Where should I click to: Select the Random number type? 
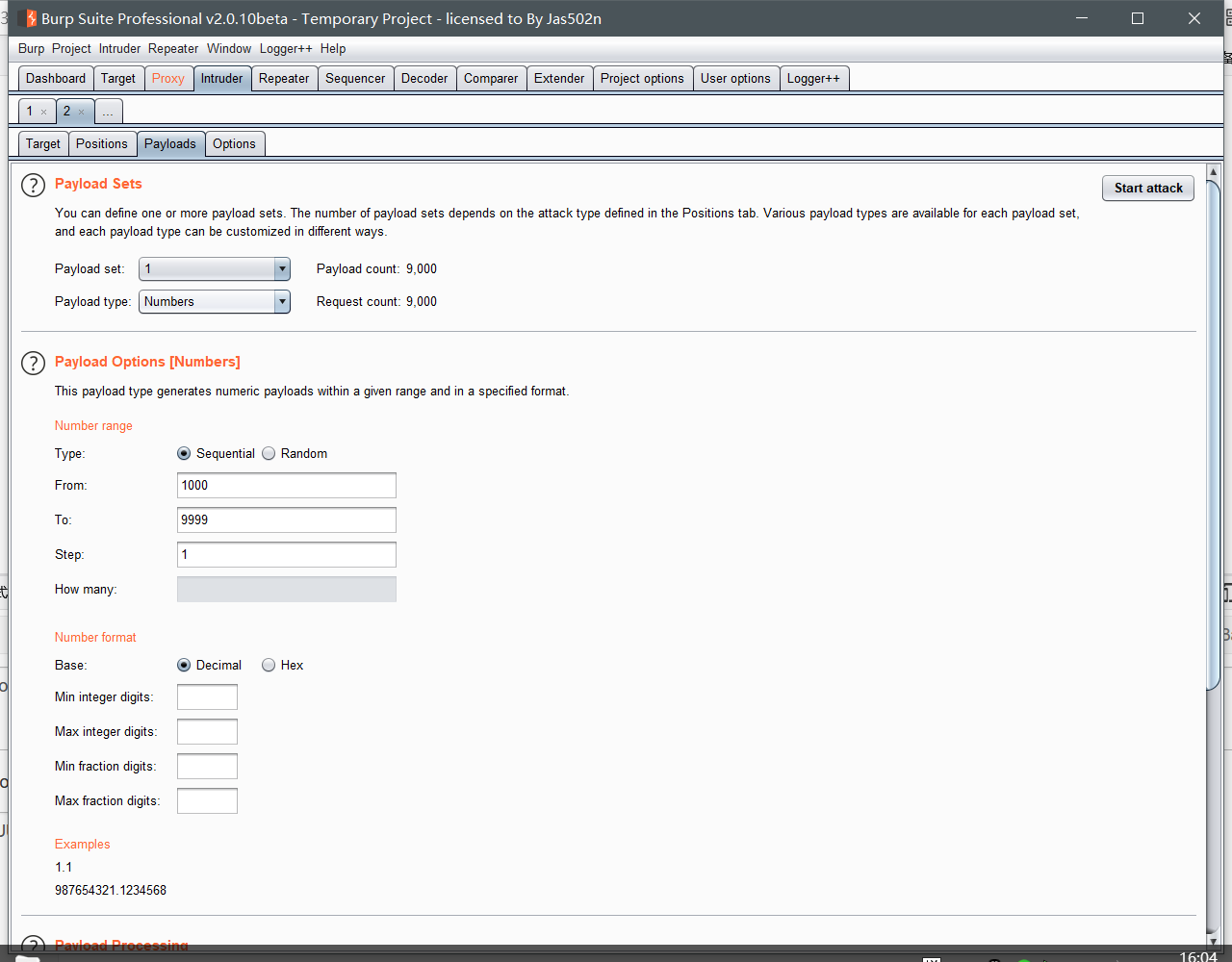point(269,453)
